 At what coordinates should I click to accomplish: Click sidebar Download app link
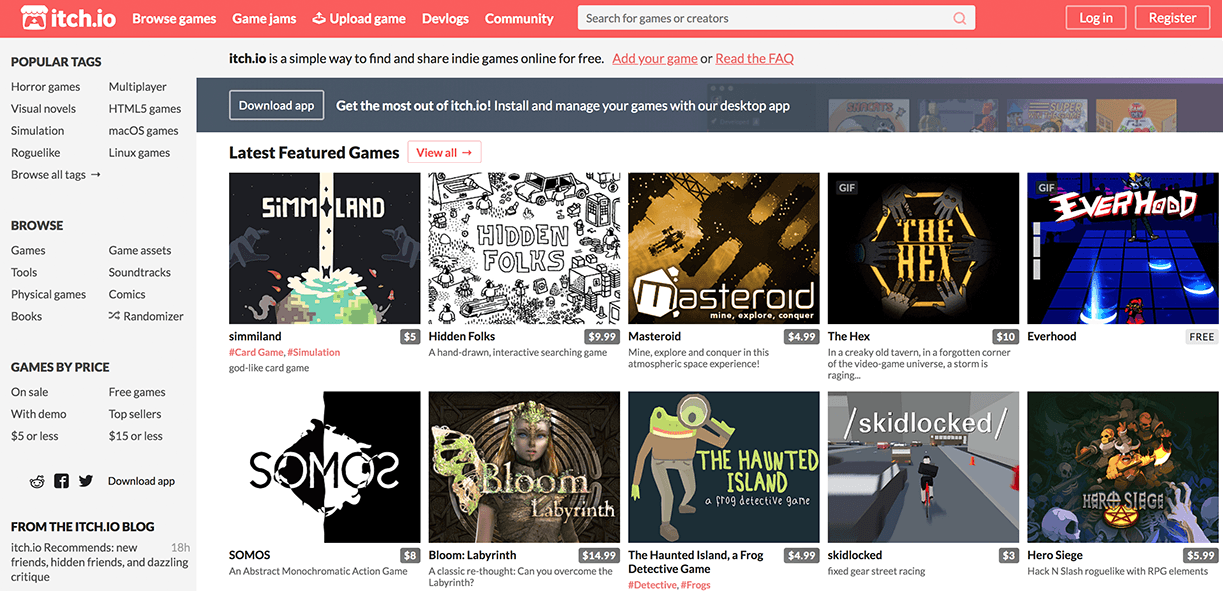pos(141,481)
